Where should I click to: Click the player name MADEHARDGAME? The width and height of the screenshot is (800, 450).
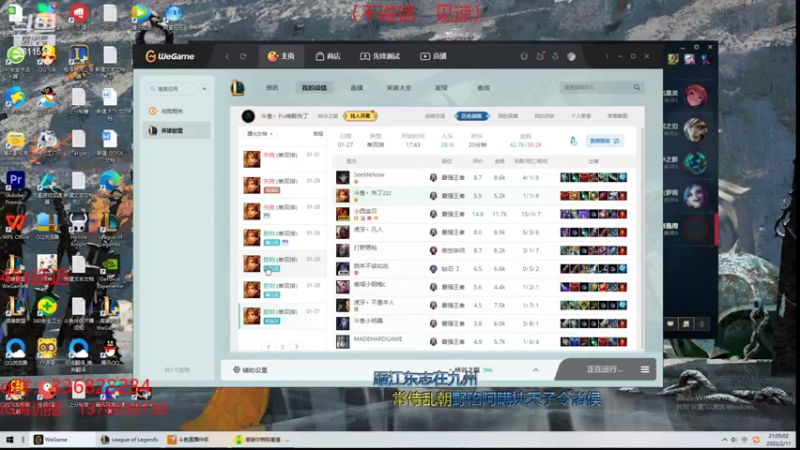(378, 339)
